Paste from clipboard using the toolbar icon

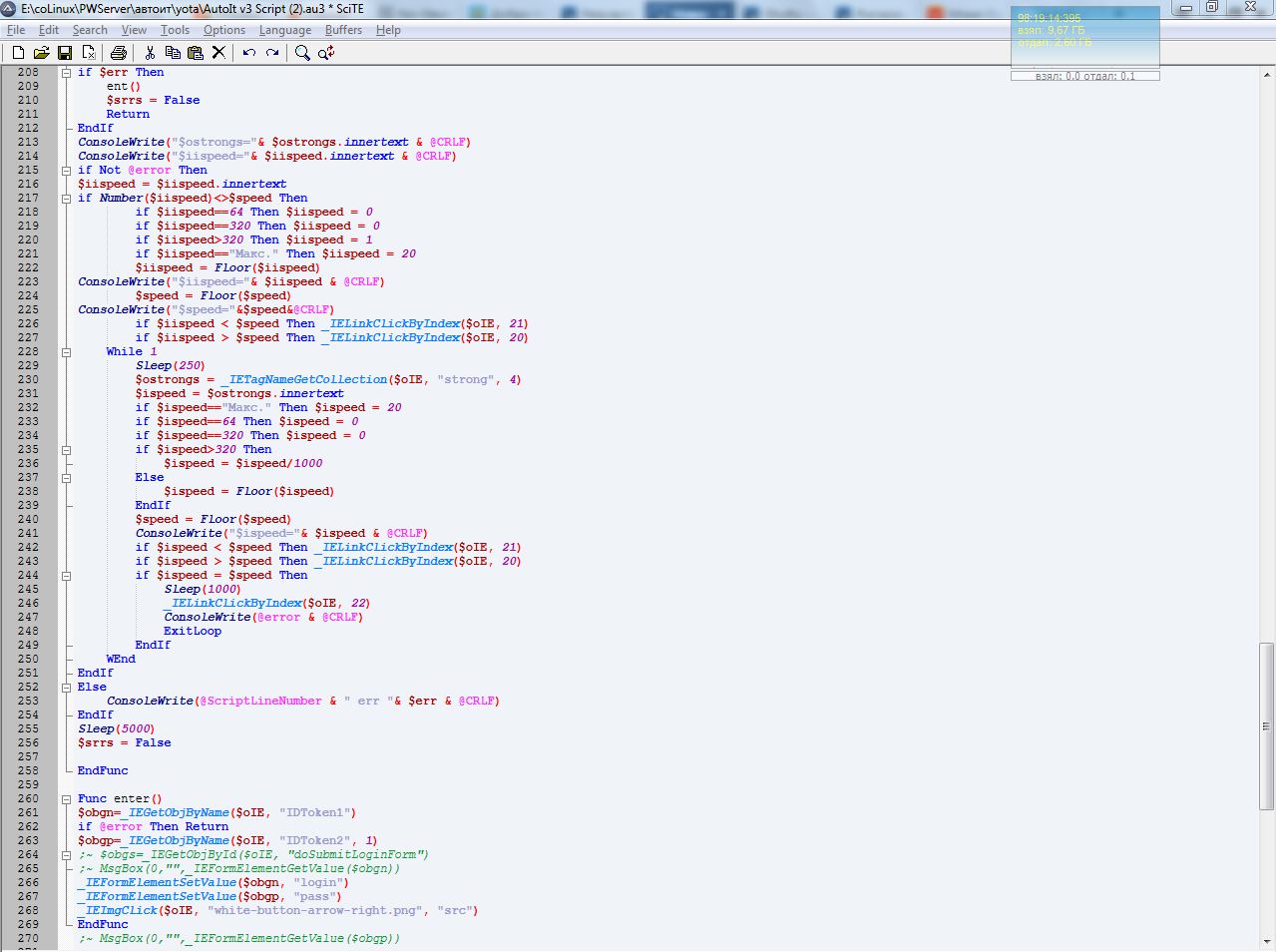click(x=196, y=53)
